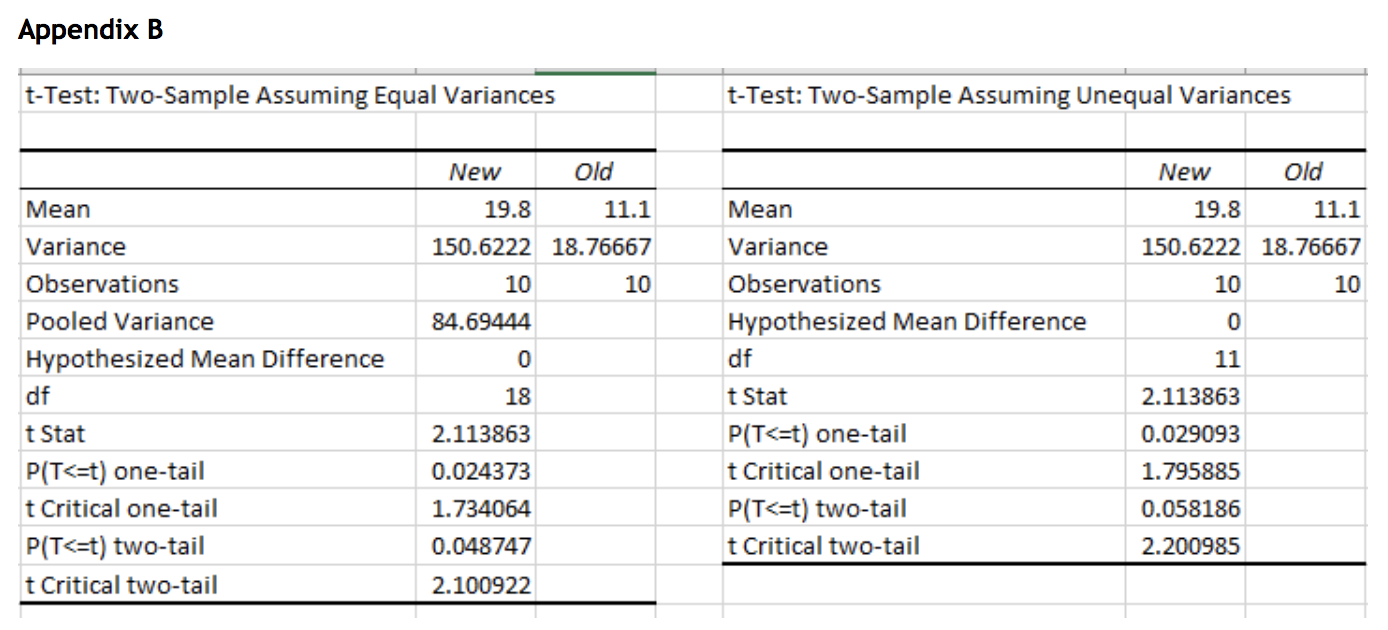Click the two-tail p-value 0.058186
This screenshot has width=1388, height=630.
[1190, 509]
